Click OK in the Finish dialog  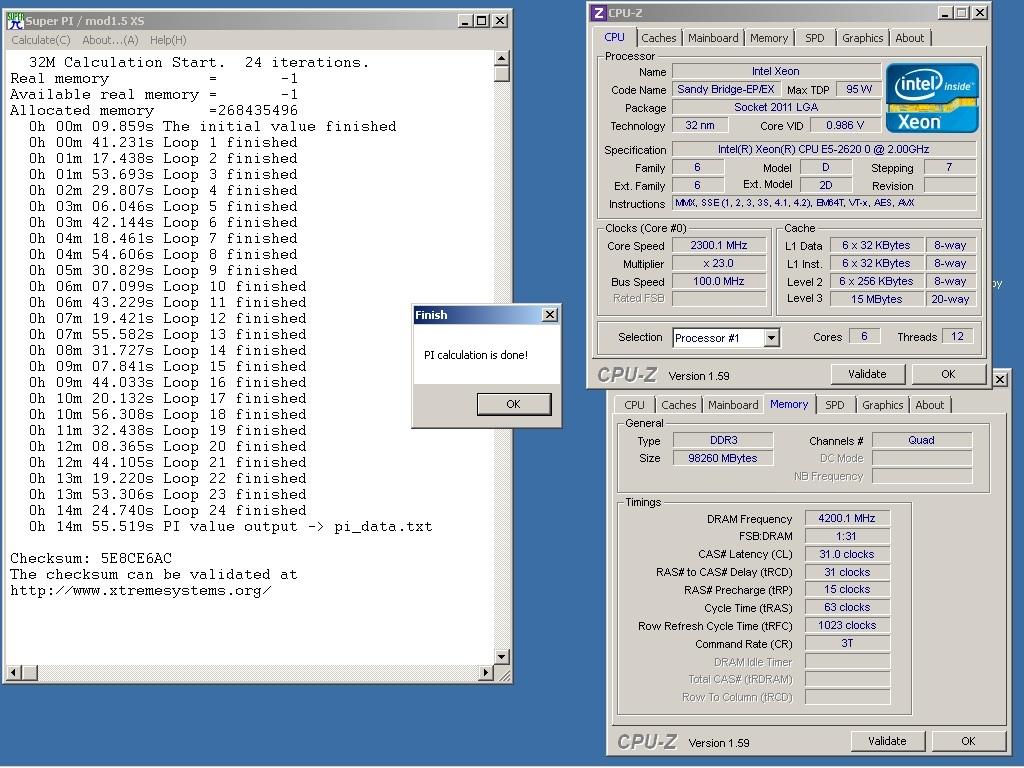pos(514,404)
